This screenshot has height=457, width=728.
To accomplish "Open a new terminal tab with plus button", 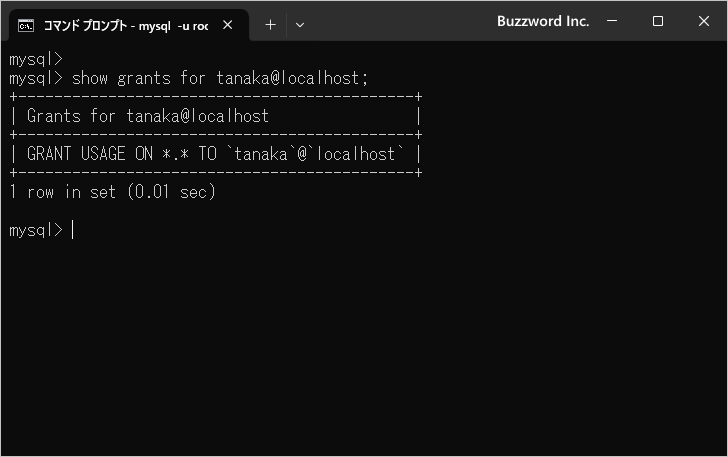I will [270, 25].
